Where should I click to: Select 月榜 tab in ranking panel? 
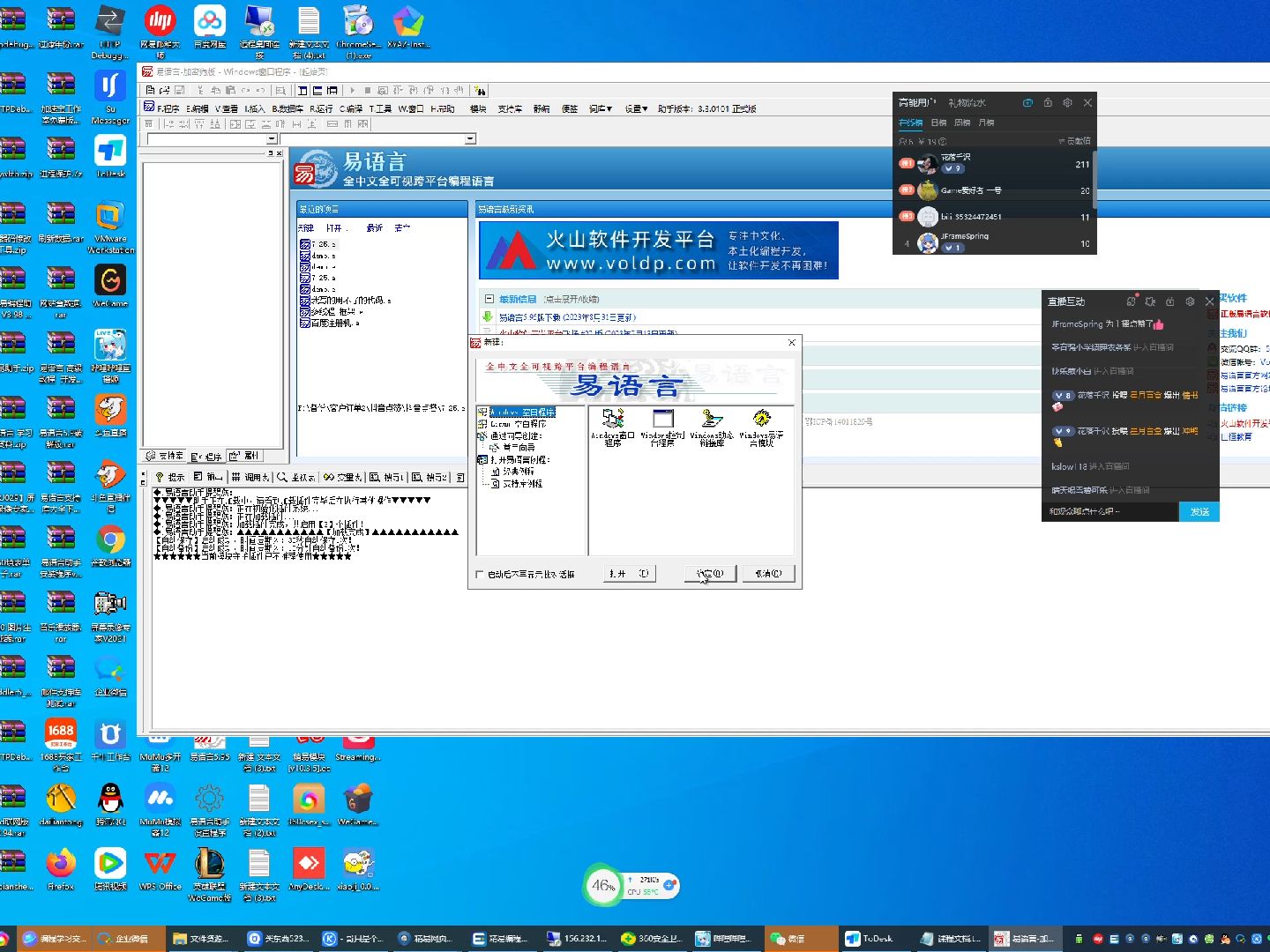986,123
